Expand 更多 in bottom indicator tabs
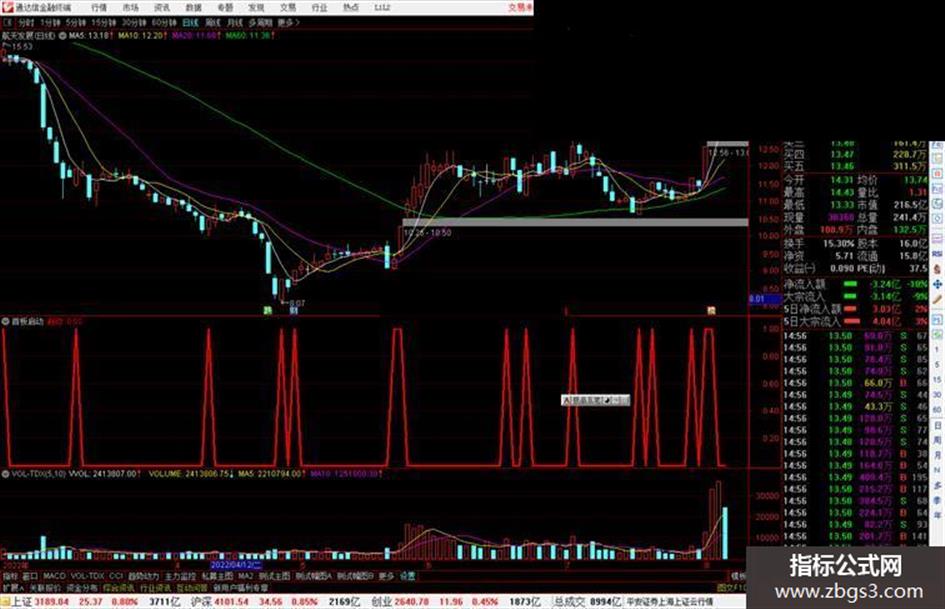Screen dimensions: 945x609 pos(386,576)
